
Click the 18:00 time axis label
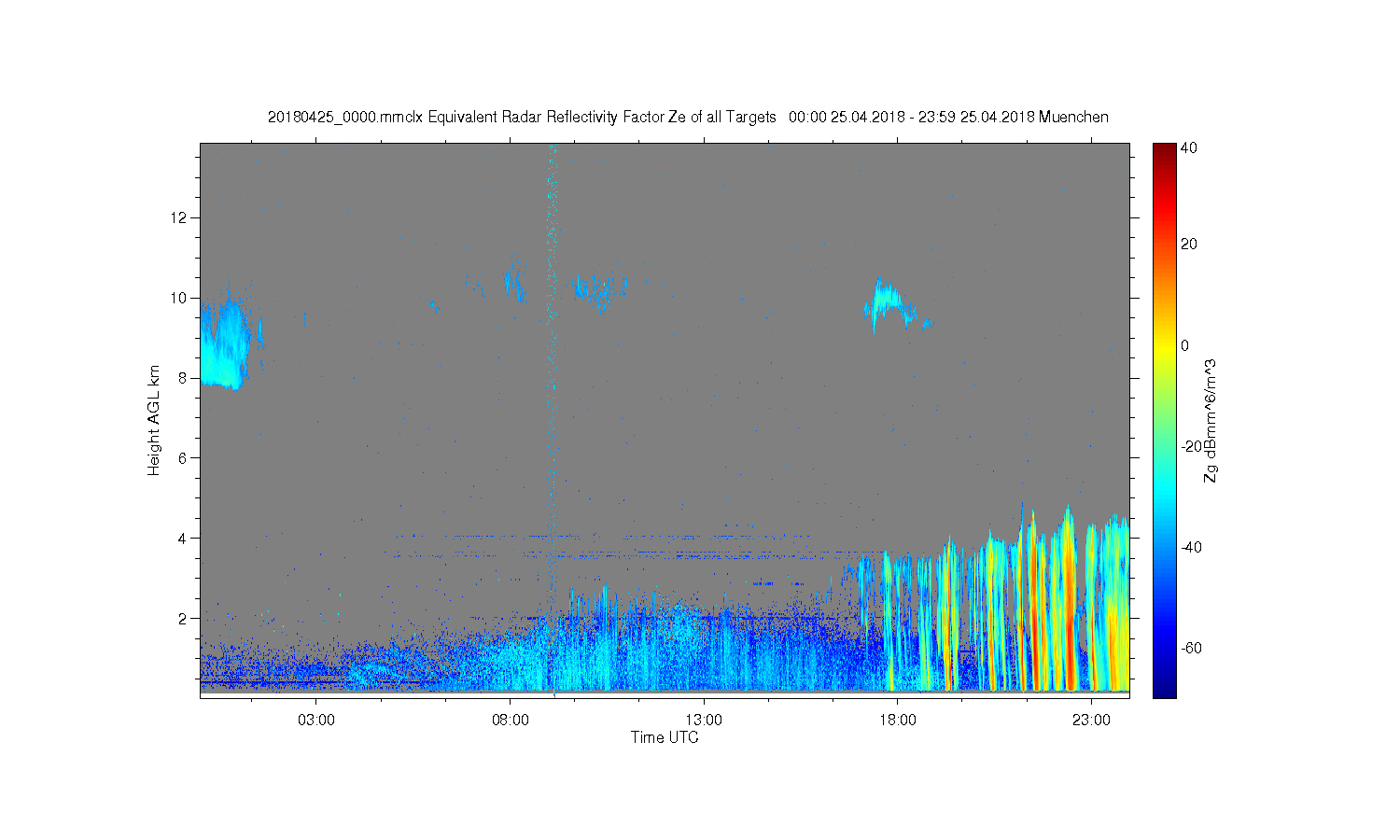click(898, 721)
